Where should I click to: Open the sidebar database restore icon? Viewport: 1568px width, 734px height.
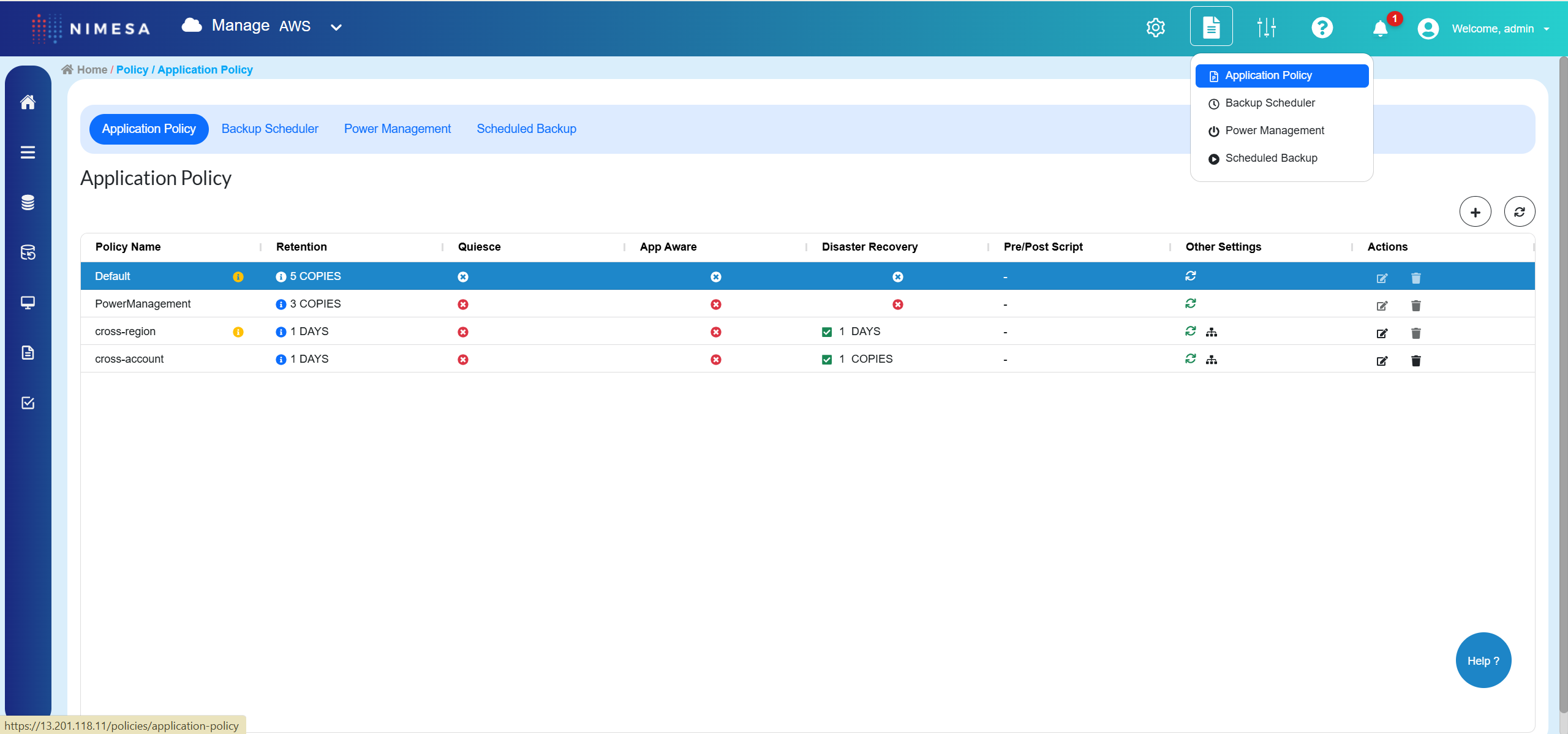28,252
